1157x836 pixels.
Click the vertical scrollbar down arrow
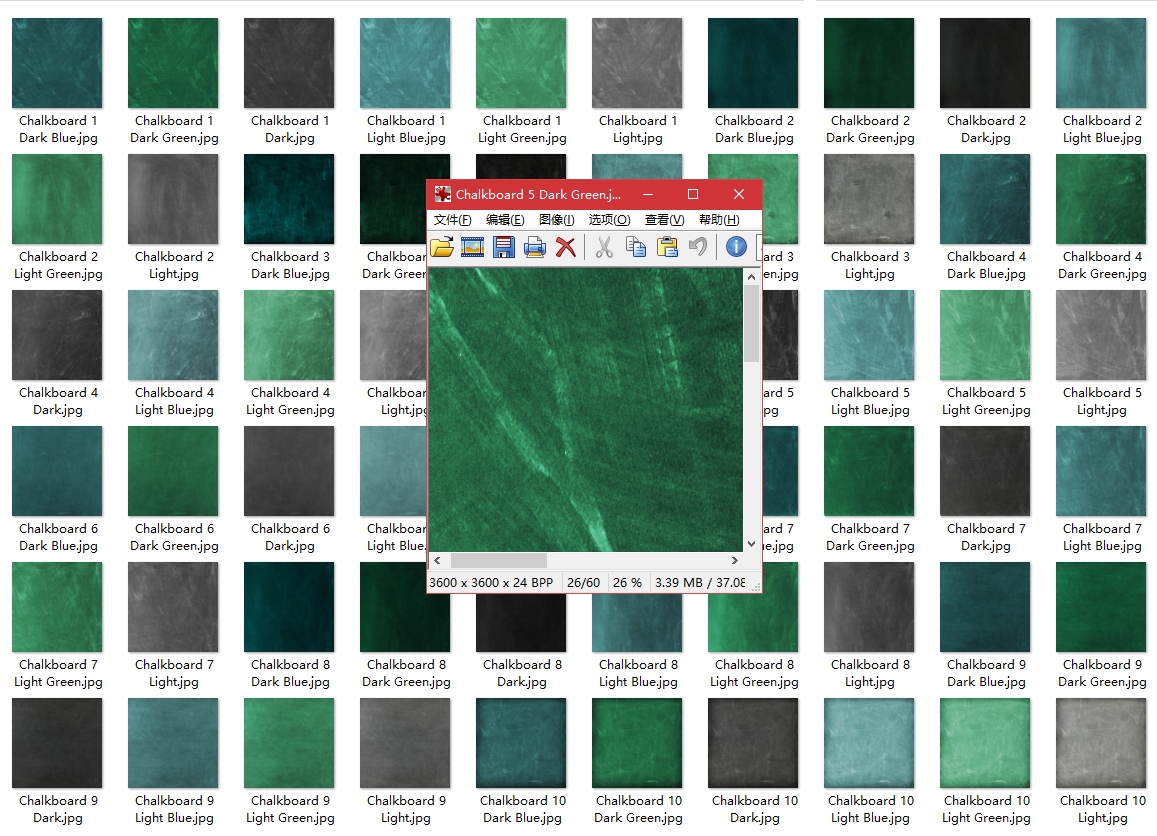(751, 543)
